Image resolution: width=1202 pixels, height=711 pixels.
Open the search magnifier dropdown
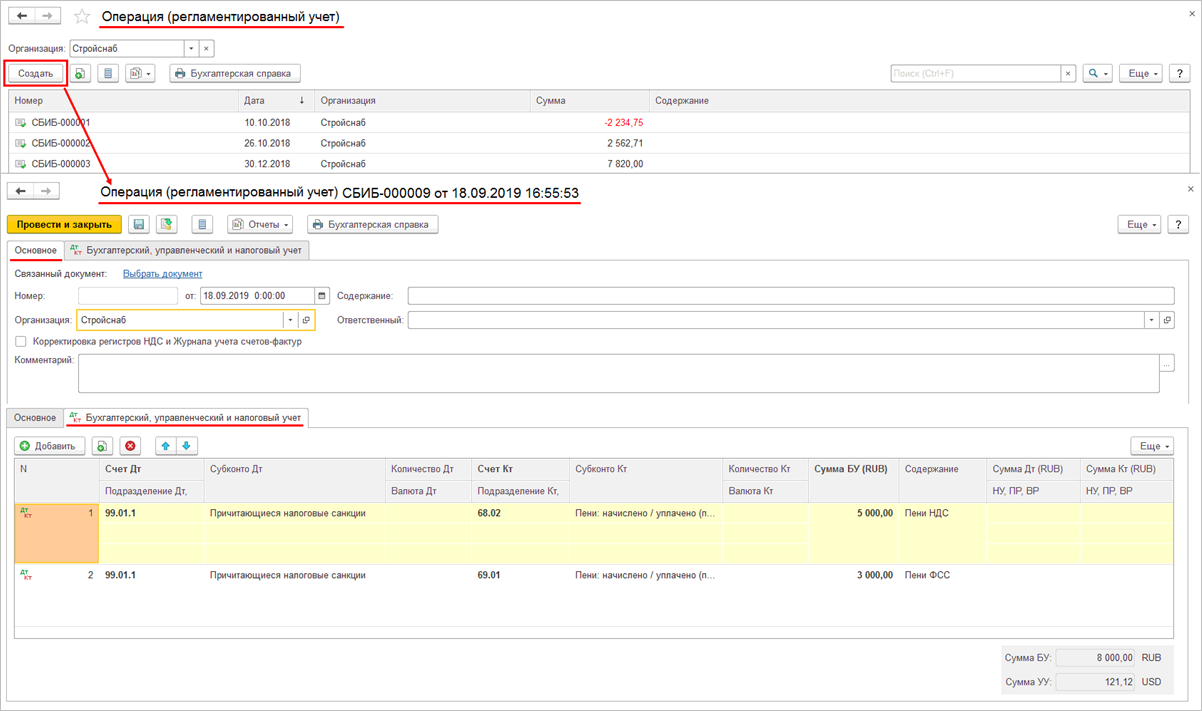(x=1097, y=73)
